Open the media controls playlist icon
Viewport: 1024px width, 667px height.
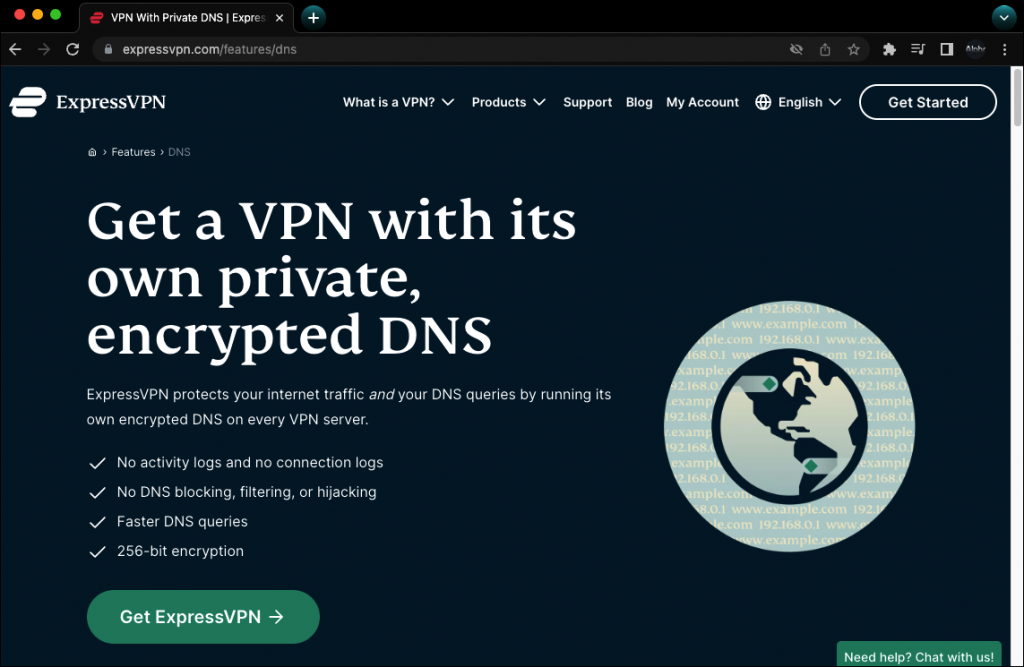[918, 49]
